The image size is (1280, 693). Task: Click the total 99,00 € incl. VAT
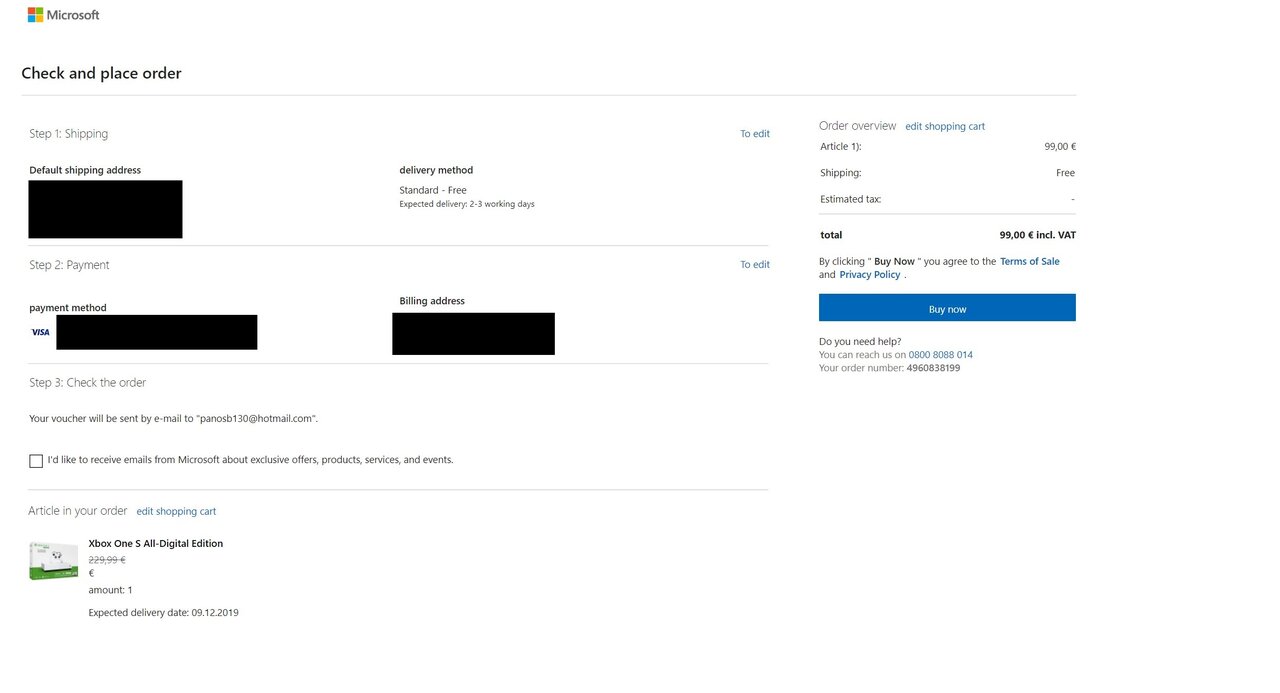[x=1038, y=236]
